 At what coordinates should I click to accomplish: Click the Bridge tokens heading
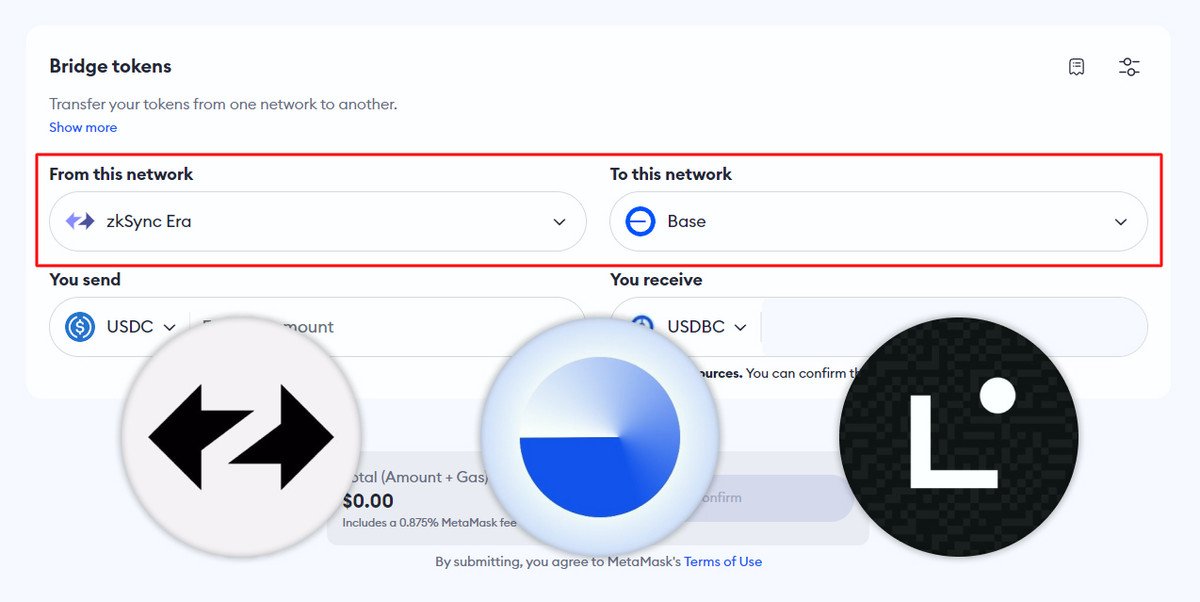click(x=110, y=66)
